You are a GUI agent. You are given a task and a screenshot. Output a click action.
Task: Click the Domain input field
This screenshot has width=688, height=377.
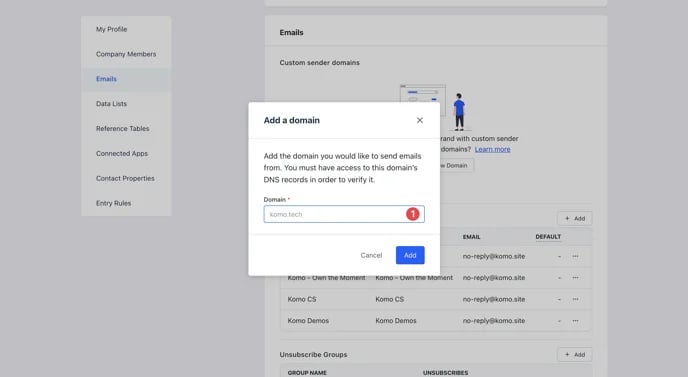click(x=344, y=214)
